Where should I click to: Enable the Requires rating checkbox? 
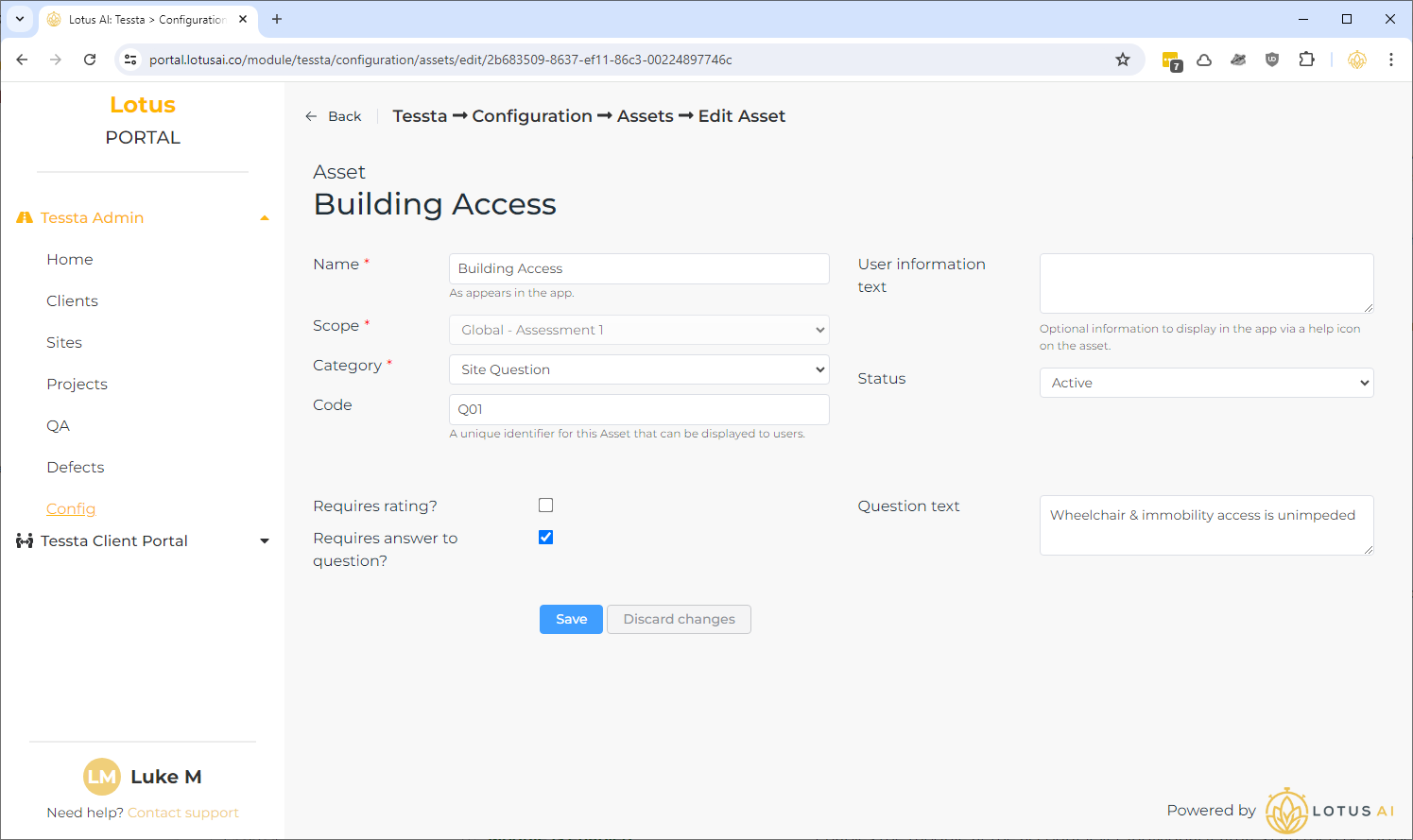(x=545, y=506)
